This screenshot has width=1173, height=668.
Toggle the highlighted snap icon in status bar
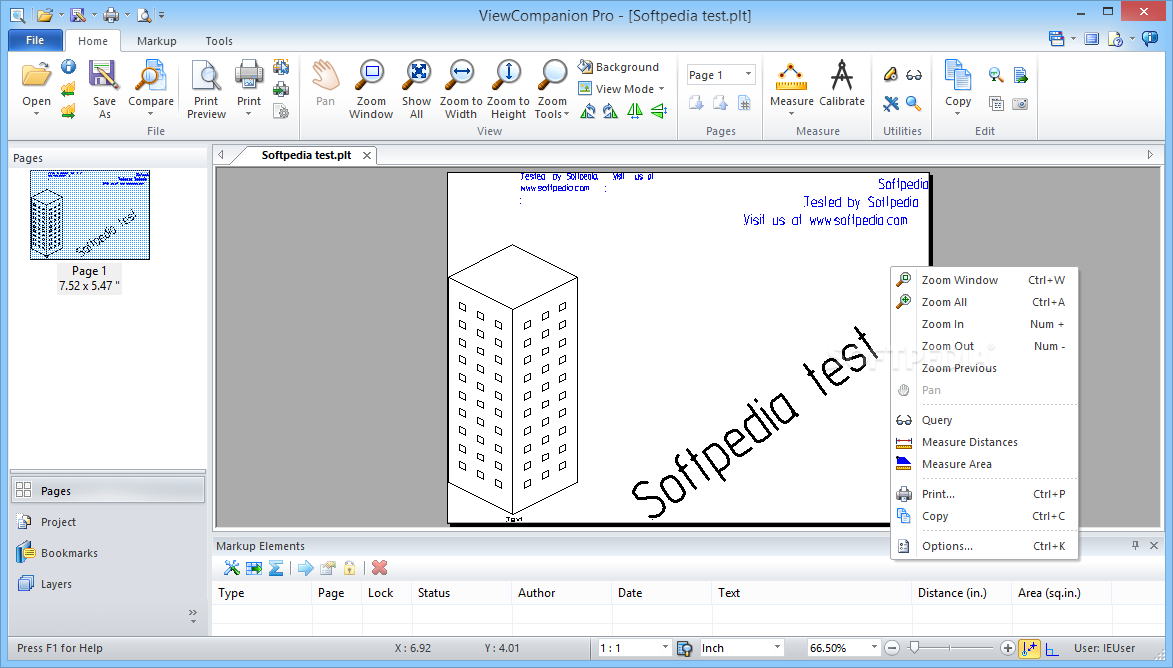1029,648
